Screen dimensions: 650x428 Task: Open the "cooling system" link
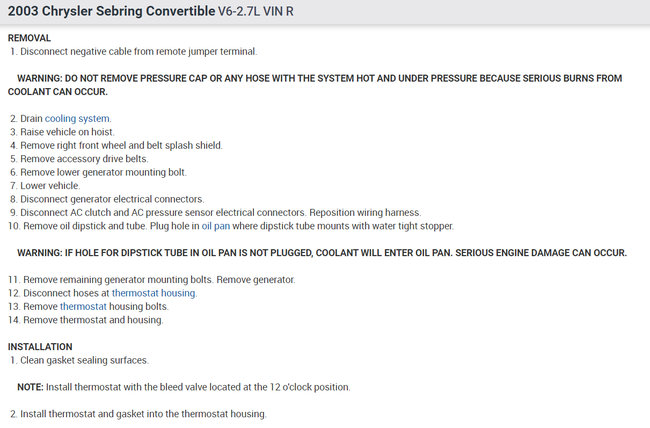pyautogui.click(x=78, y=118)
